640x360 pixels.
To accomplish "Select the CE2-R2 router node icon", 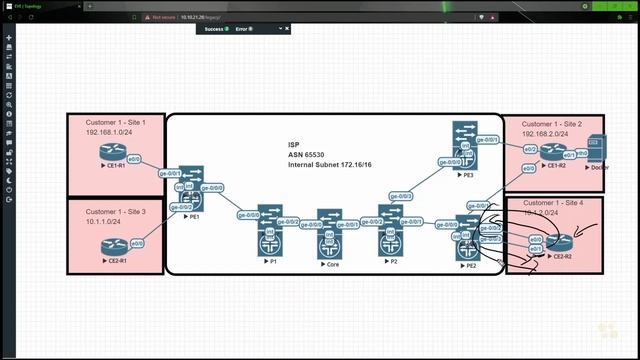I will pos(560,243).
